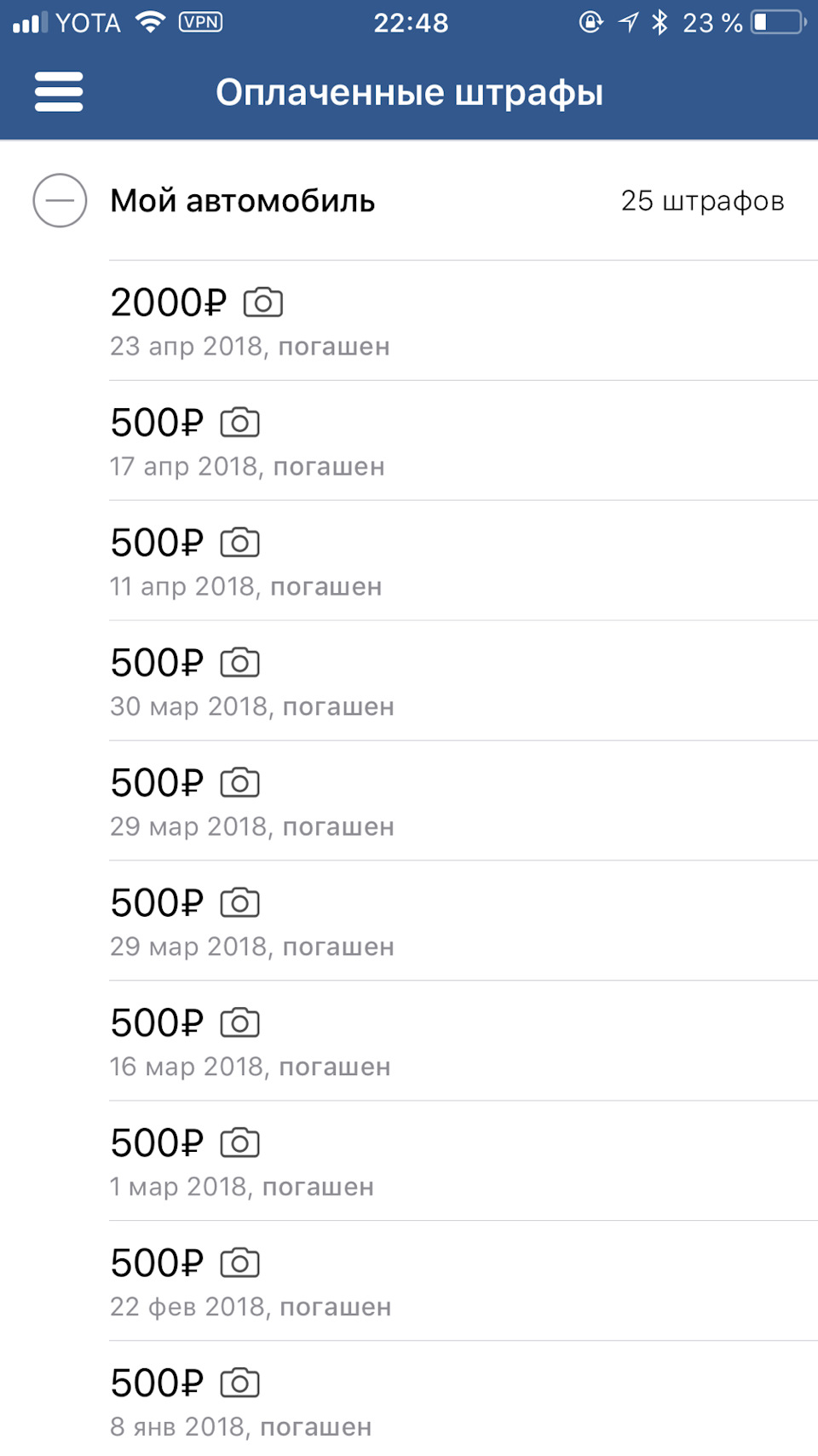
Task: Collapse the Мой автомобиль group with the minus circle
Action: tap(60, 201)
